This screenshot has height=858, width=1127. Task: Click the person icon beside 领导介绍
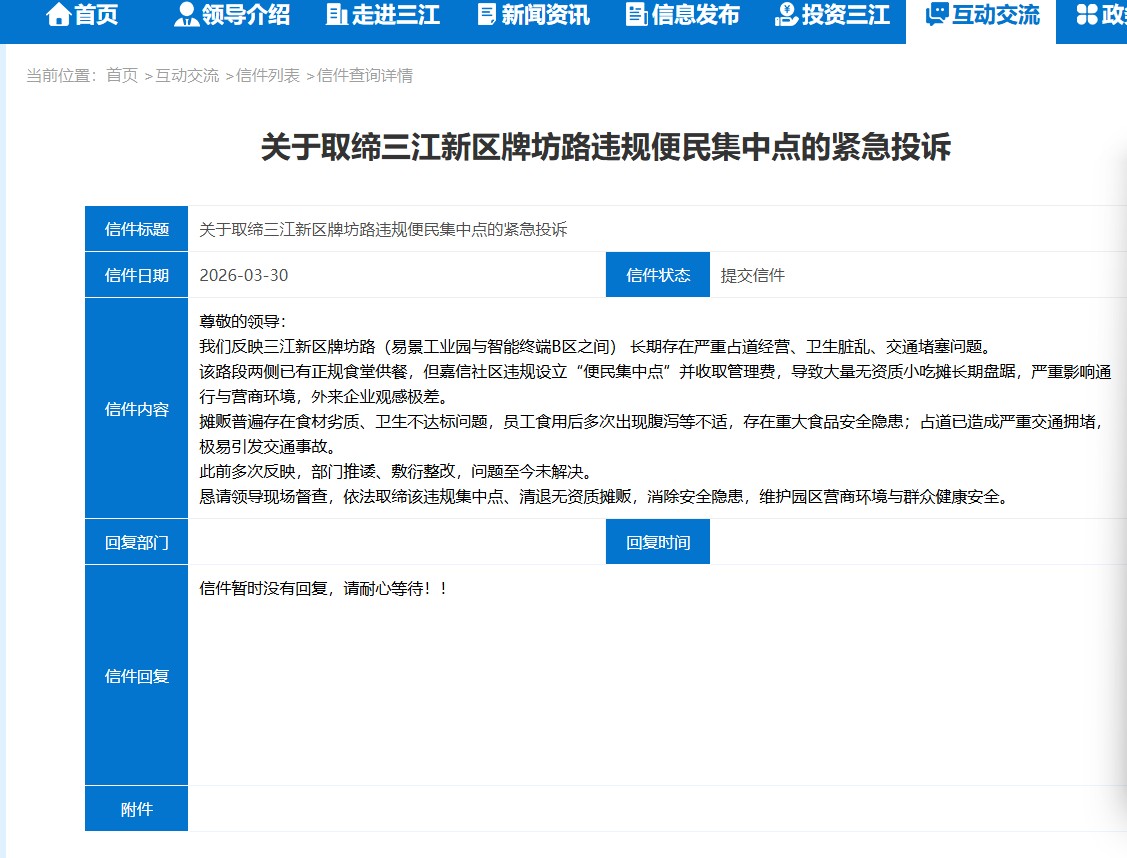[186, 15]
